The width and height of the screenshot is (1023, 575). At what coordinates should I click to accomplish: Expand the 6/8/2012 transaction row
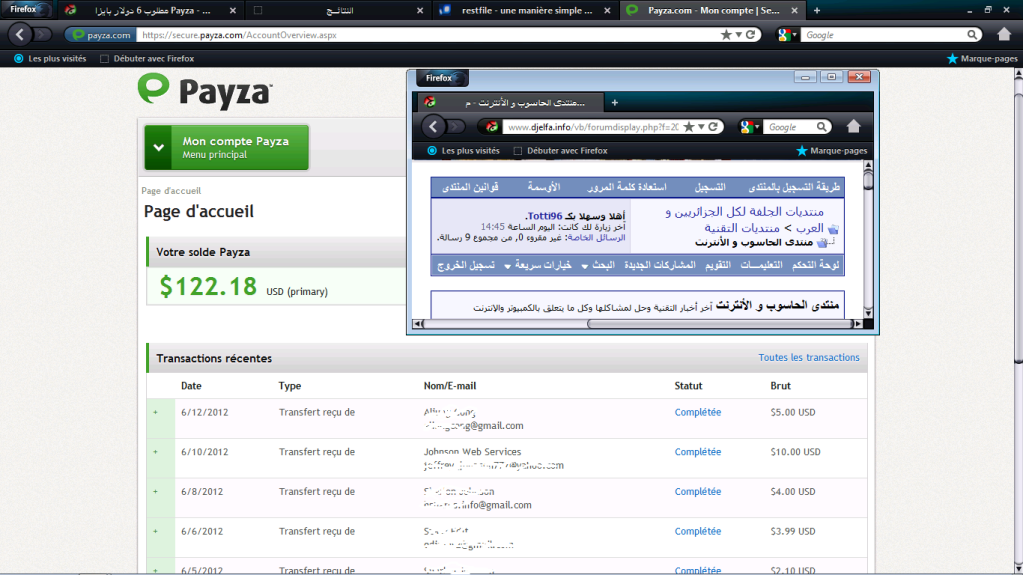tap(155, 491)
